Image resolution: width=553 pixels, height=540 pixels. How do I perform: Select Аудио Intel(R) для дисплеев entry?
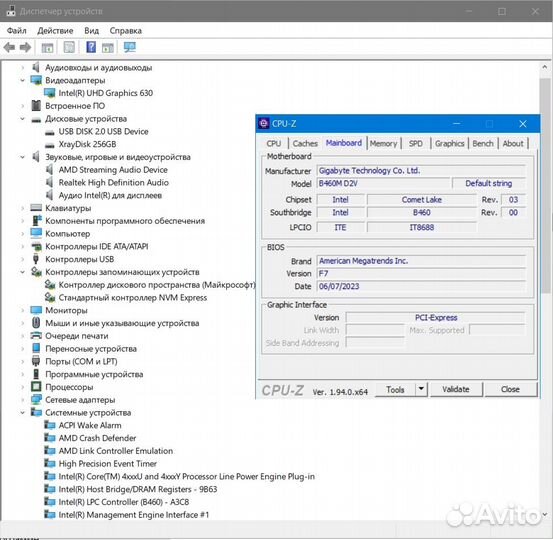[110, 195]
